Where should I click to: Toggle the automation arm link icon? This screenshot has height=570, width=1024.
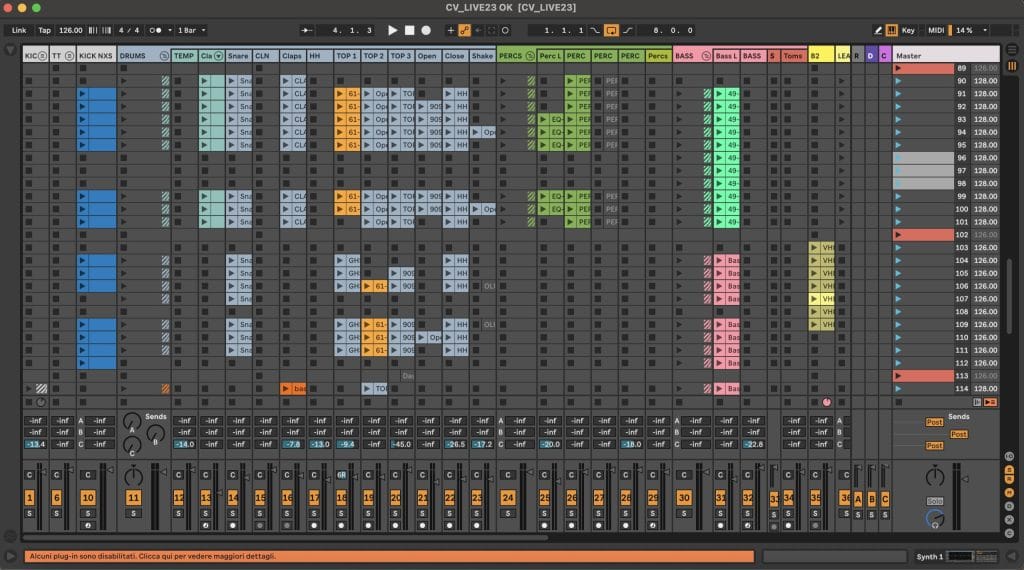click(464, 30)
